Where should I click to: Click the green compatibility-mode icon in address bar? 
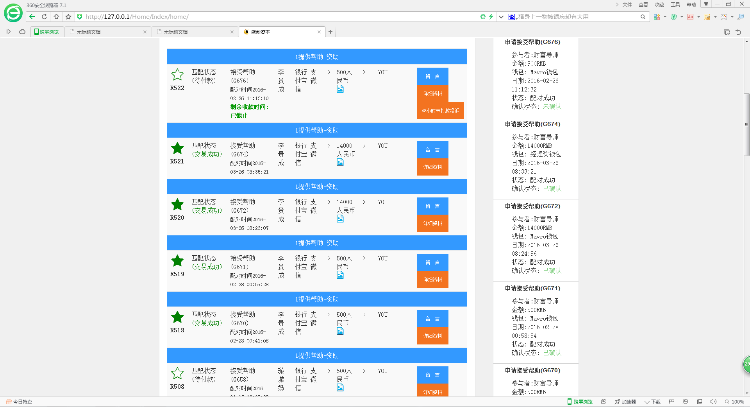click(483, 17)
